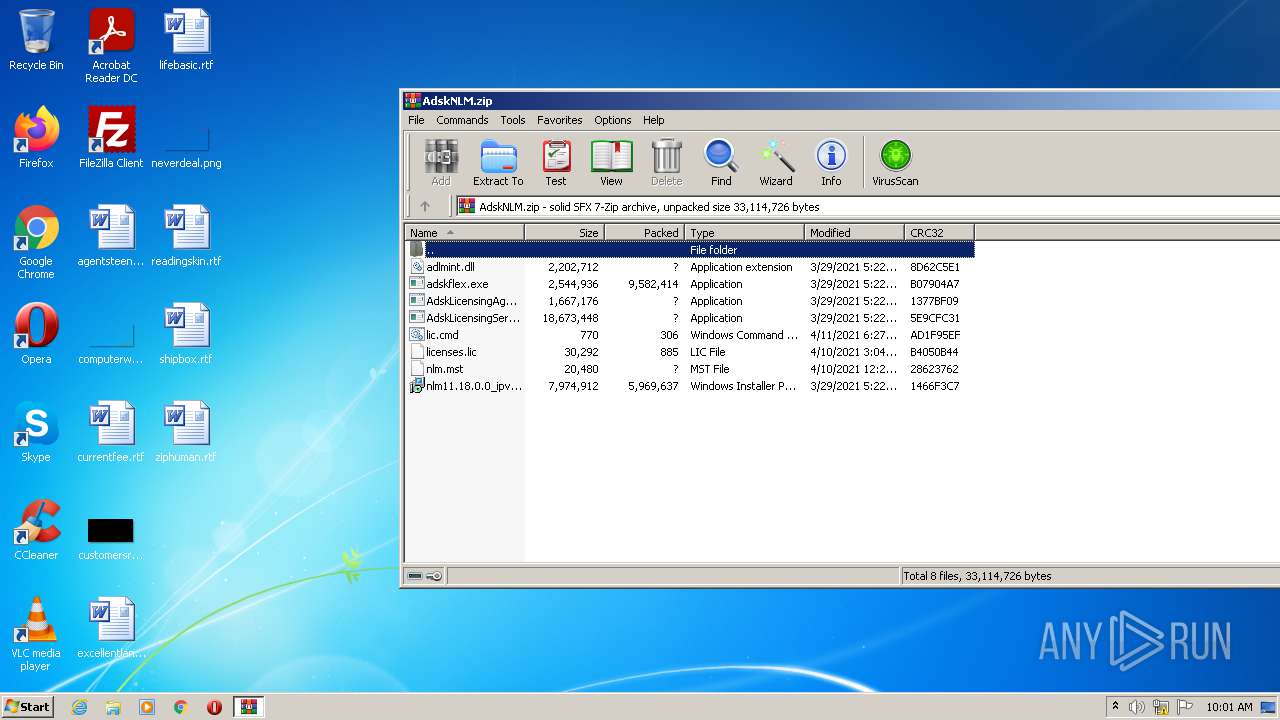Launch Opera desktop shortcut
Viewport: 1280px width, 720px height.
[x=36, y=334]
